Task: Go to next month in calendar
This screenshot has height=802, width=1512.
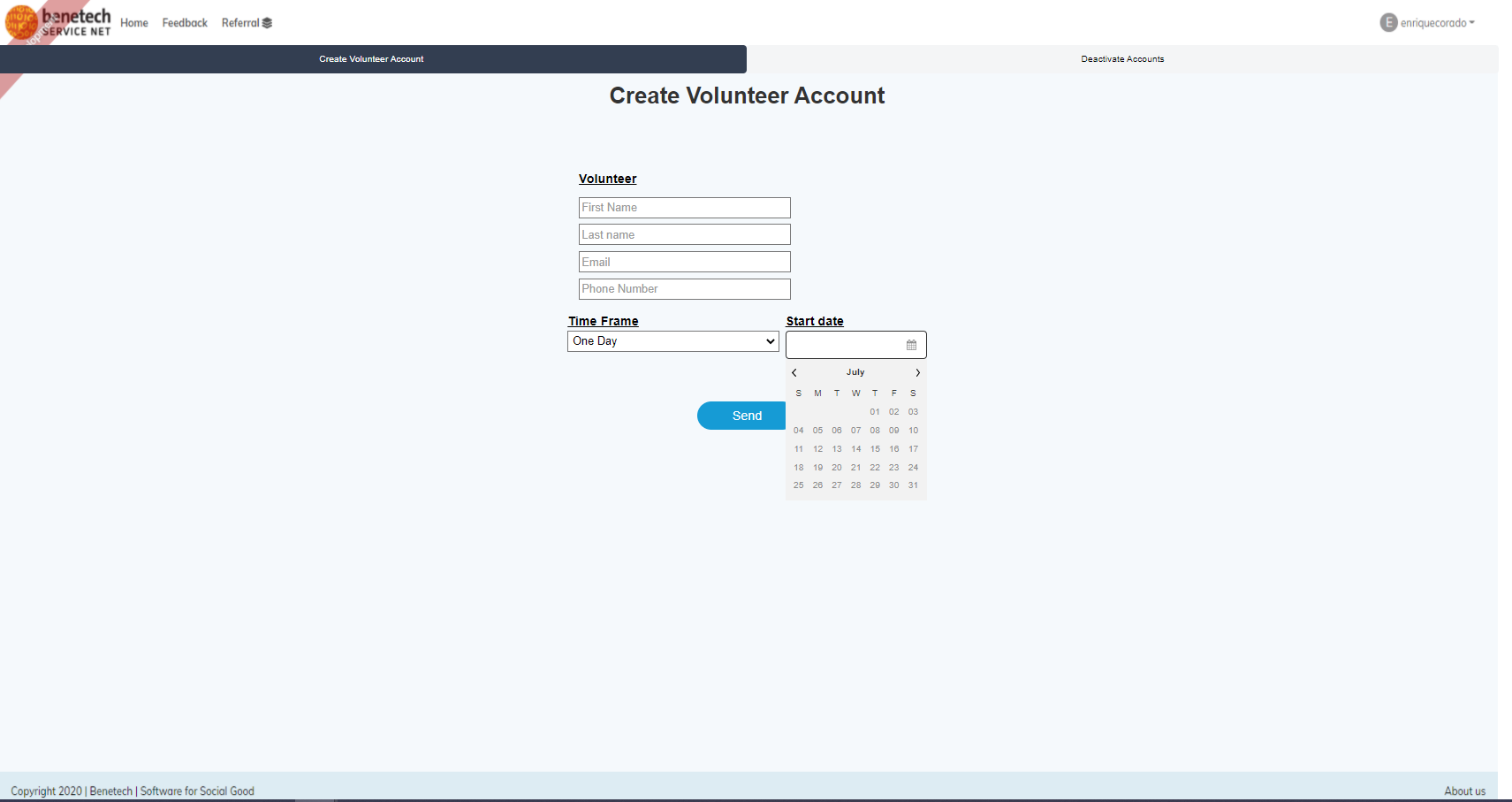Action: [x=917, y=373]
